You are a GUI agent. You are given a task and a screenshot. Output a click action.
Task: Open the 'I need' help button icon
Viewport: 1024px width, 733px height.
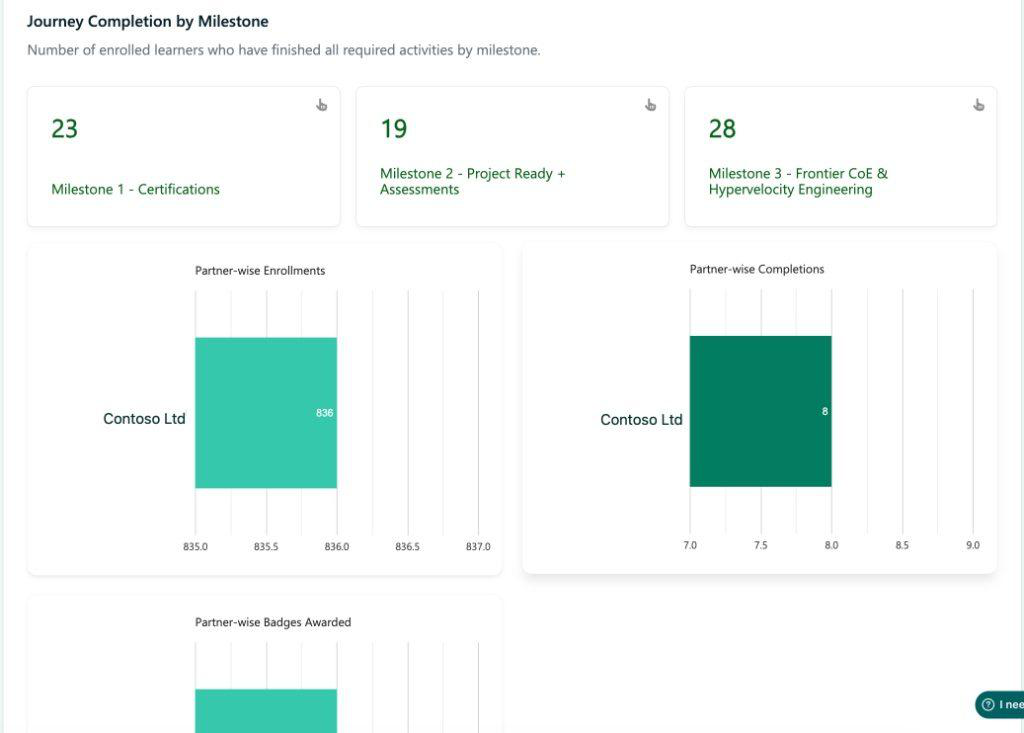[x=988, y=704]
